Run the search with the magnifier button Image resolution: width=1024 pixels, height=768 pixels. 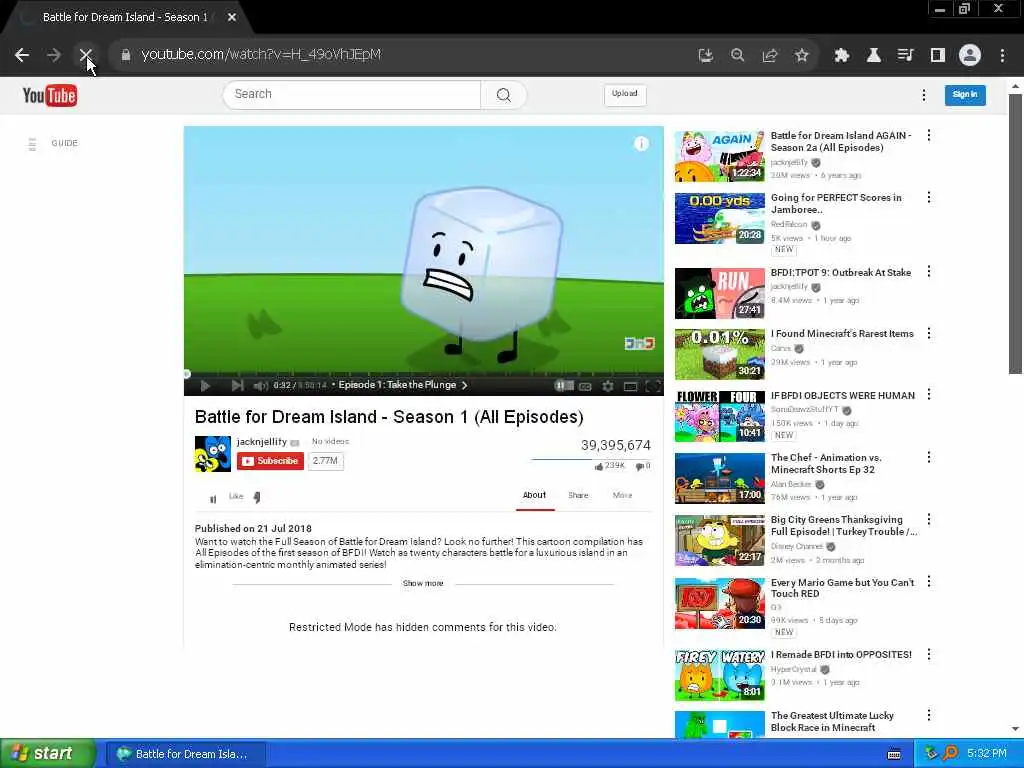point(504,95)
